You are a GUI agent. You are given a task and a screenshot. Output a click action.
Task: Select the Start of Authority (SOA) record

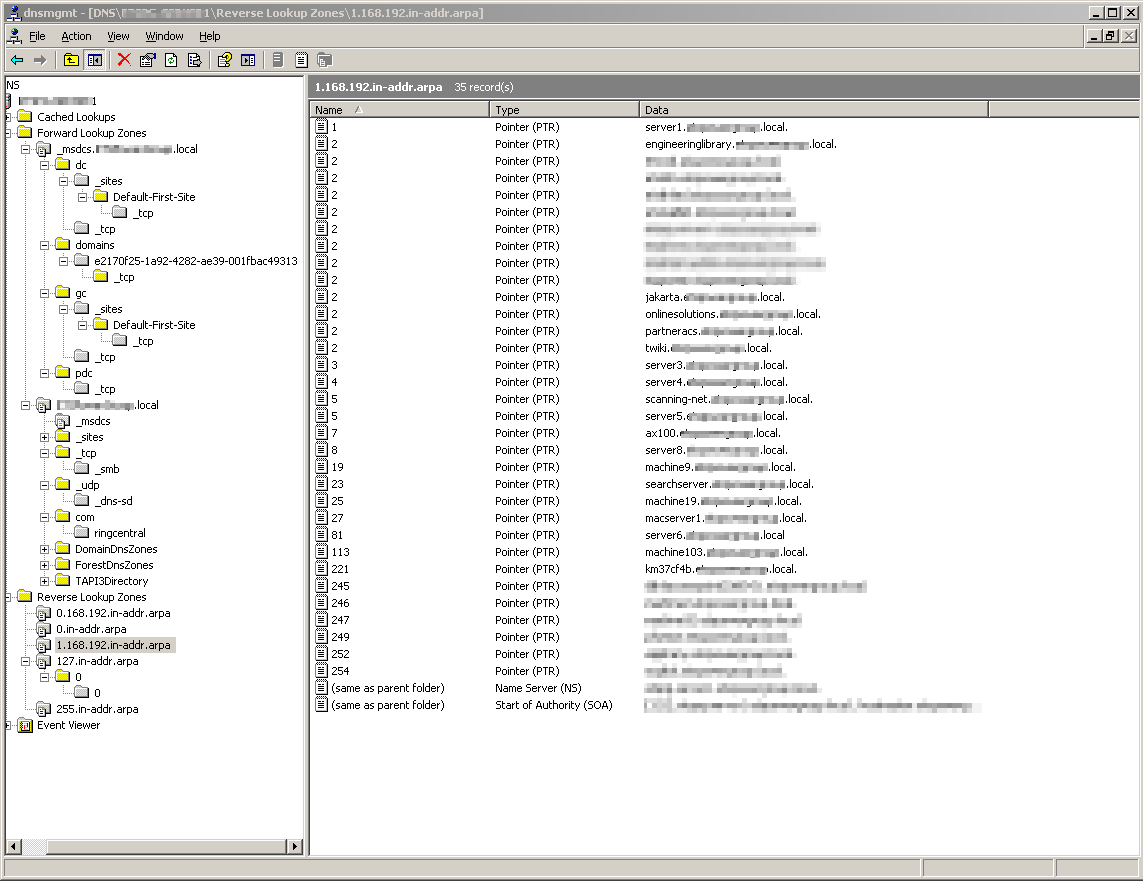point(553,705)
